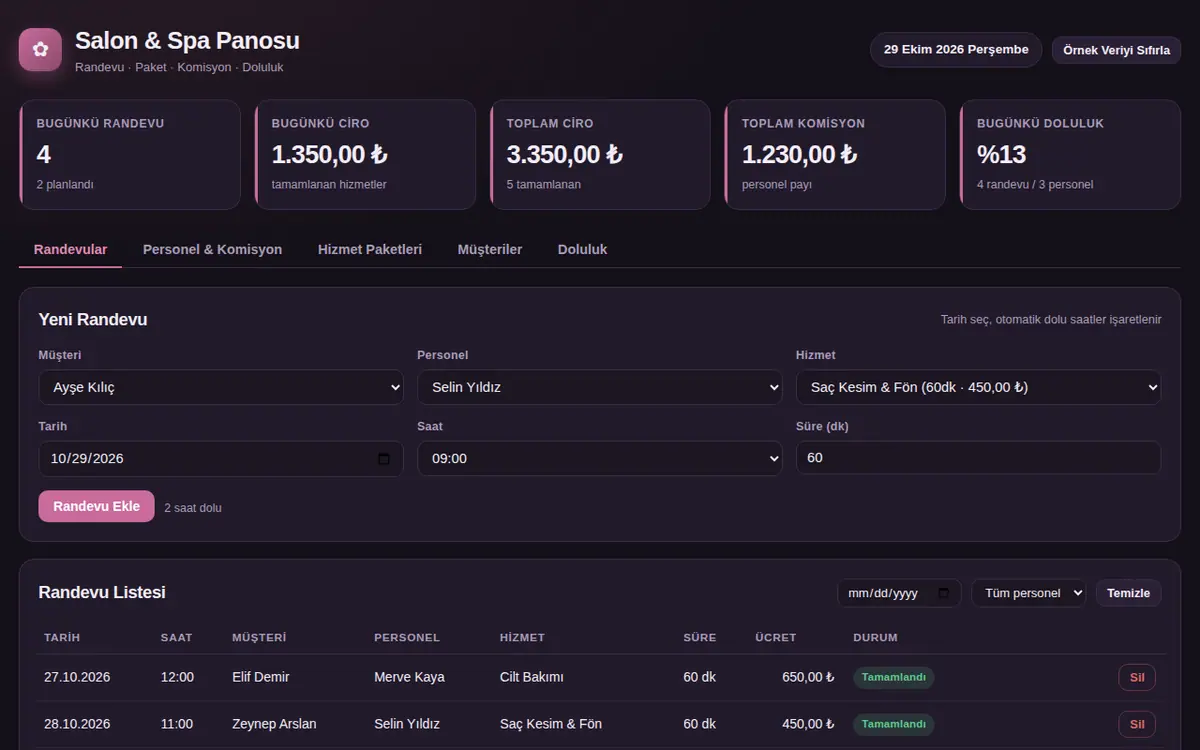Click the Toplam Ciro stat card

point(600,154)
